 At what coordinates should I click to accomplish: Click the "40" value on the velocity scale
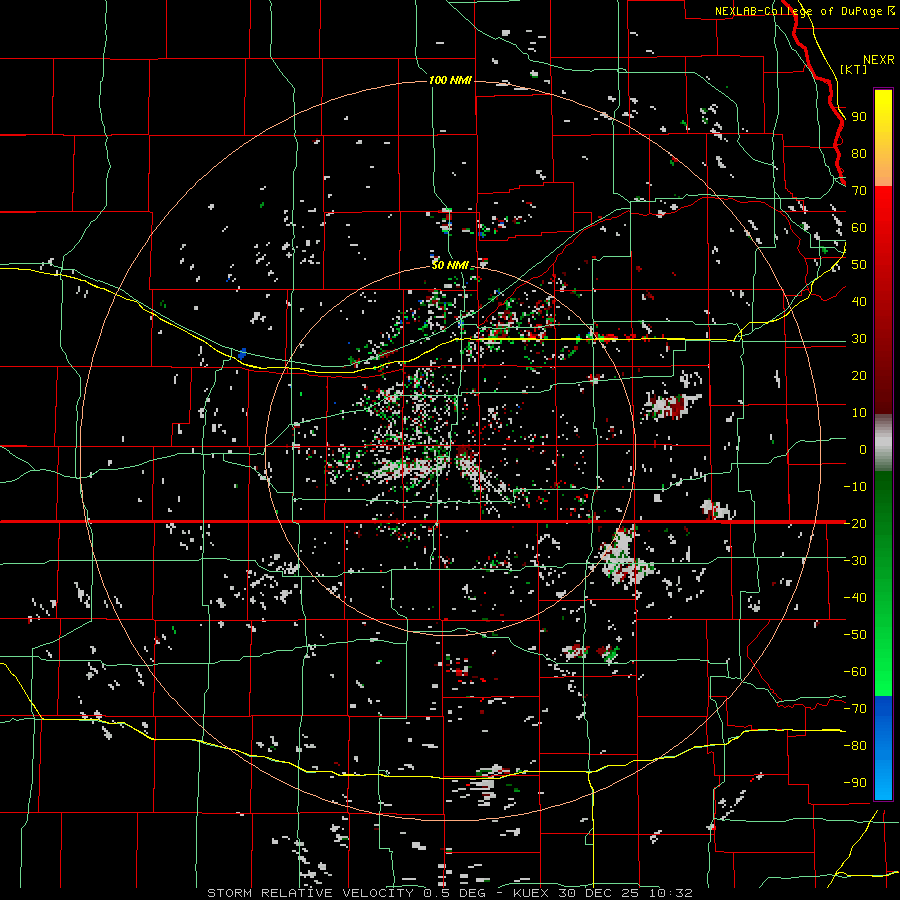pos(859,302)
